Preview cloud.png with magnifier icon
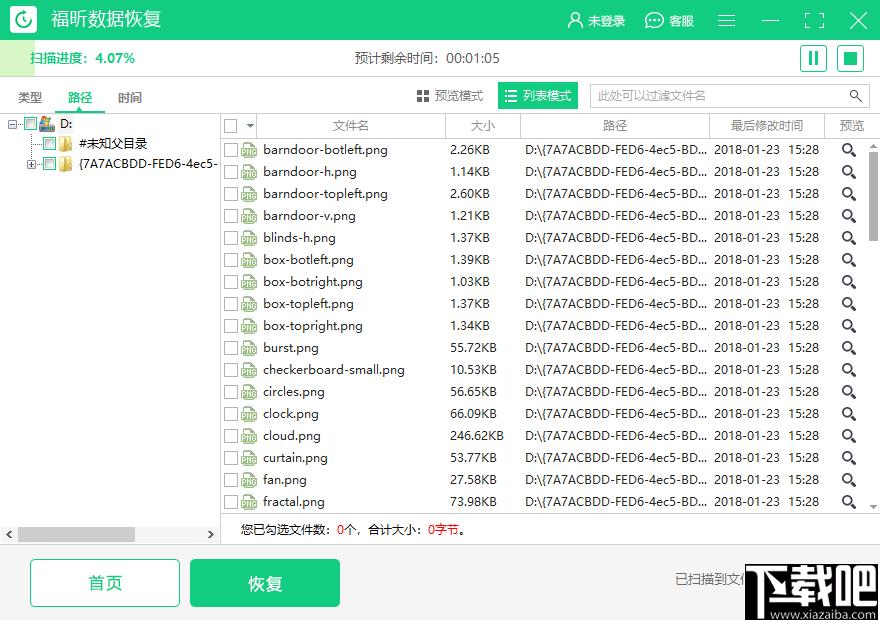The image size is (880, 620). pyautogui.click(x=849, y=435)
